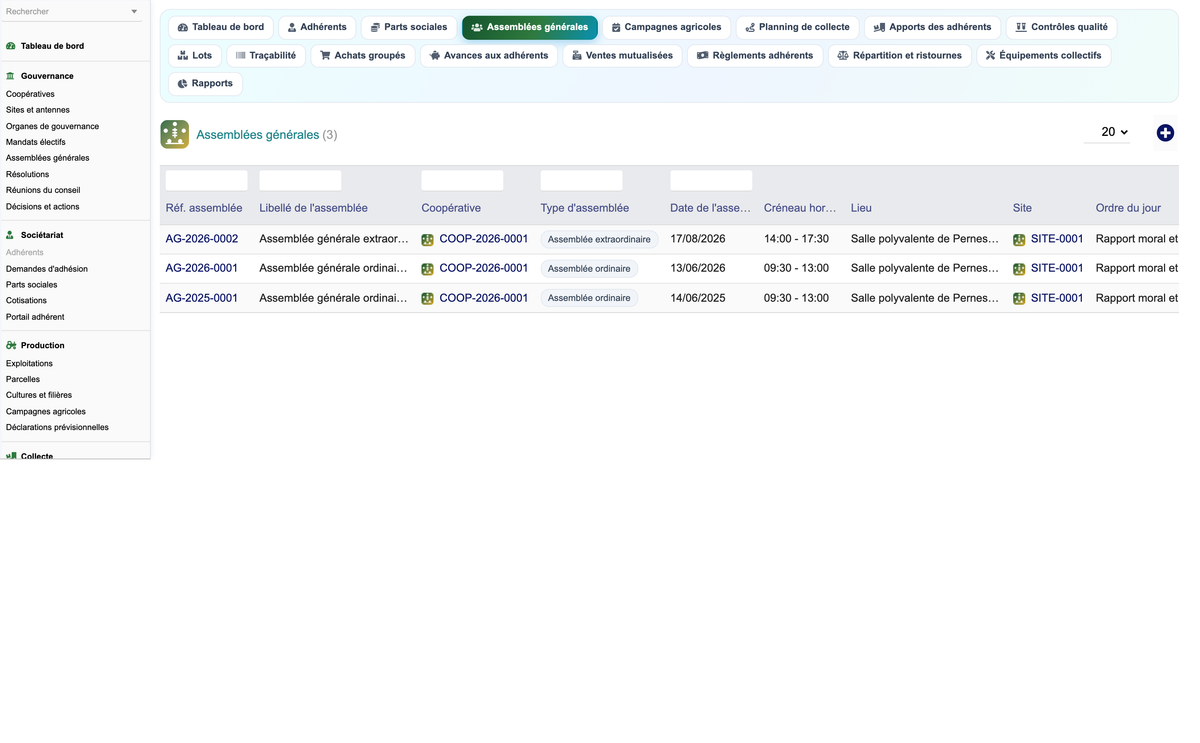Click the cooperative icon in row AG-2025-0001
Screen dimensions: 1200x743
pyautogui.click(x=427, y=298)
